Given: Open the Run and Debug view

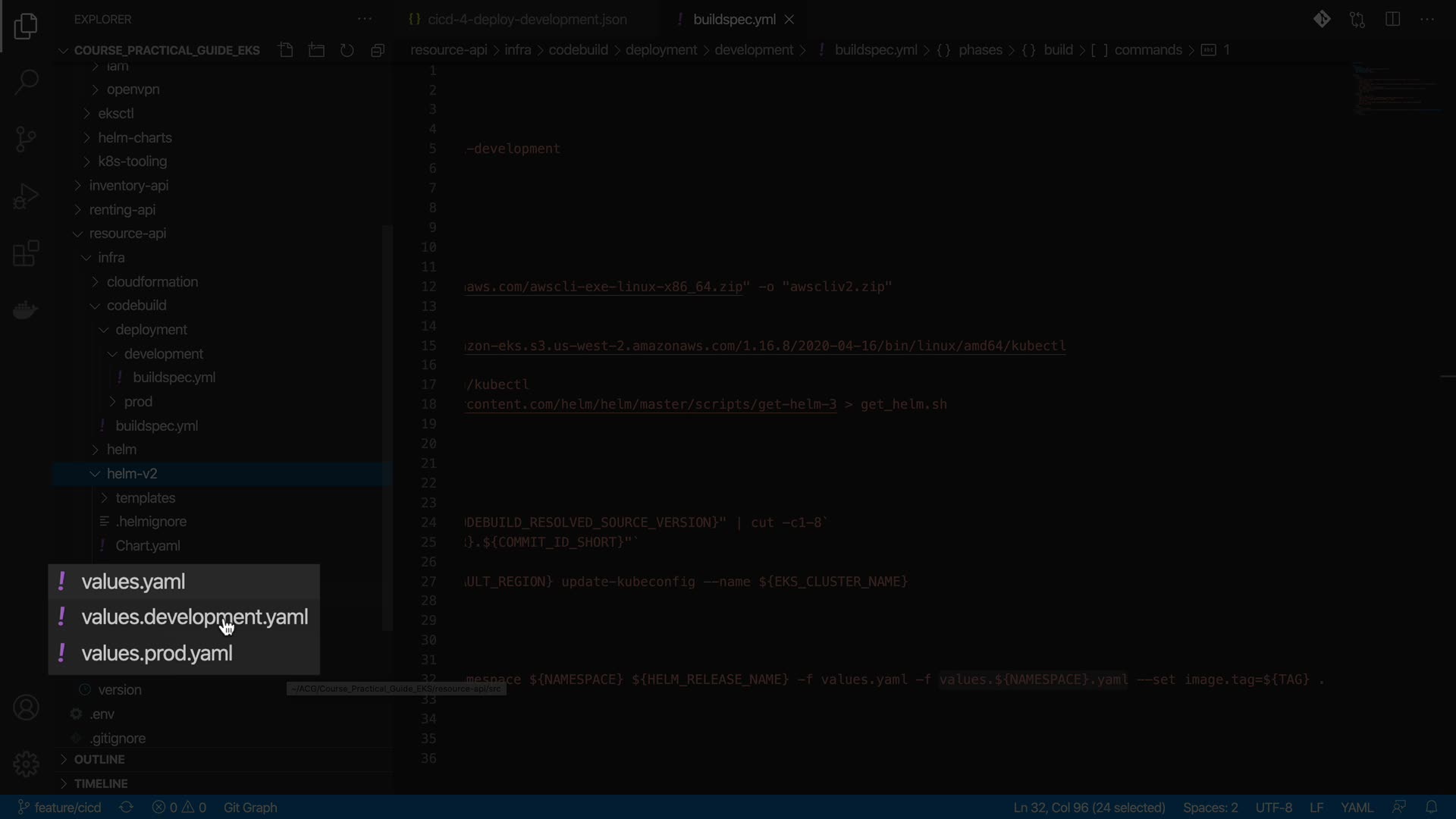Looking at the screenshot, I should 26,196.
